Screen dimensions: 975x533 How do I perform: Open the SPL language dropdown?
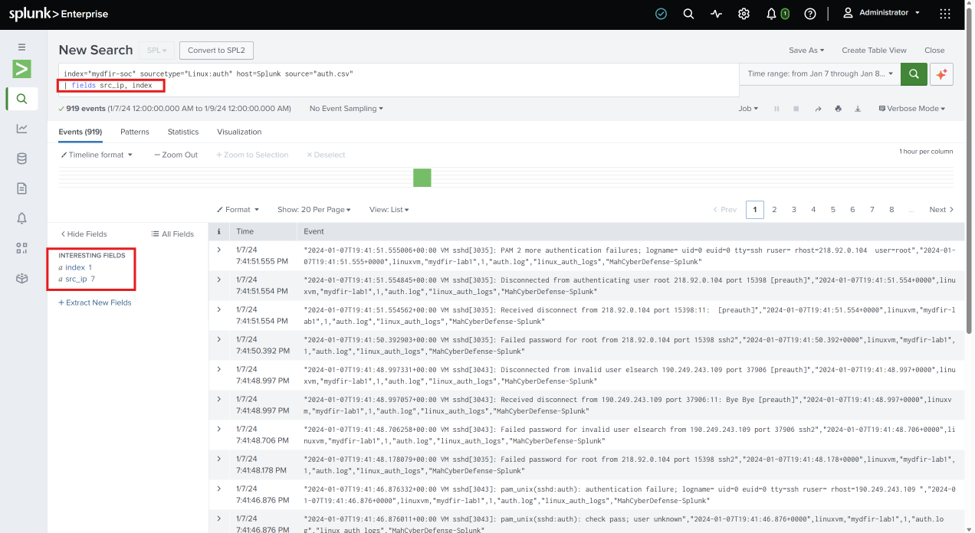tap(157, 50)
